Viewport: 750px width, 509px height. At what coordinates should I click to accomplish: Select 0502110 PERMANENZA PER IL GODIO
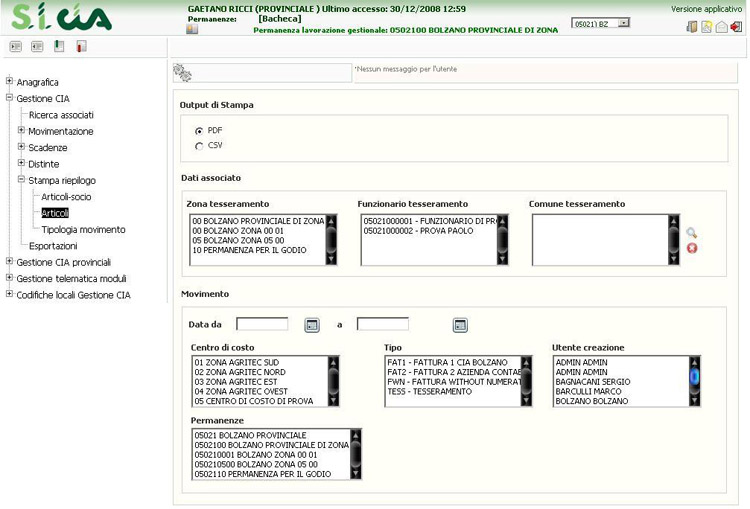pos(263,474)
